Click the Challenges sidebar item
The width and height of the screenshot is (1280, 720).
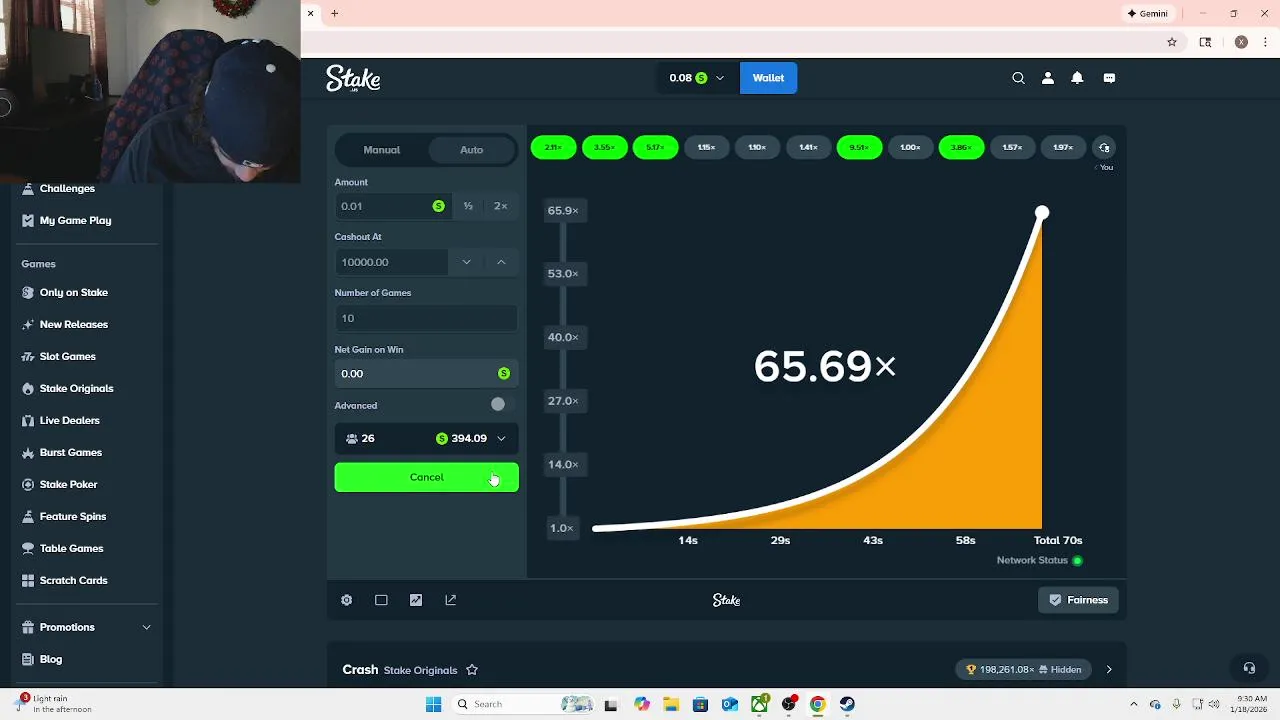67,188
